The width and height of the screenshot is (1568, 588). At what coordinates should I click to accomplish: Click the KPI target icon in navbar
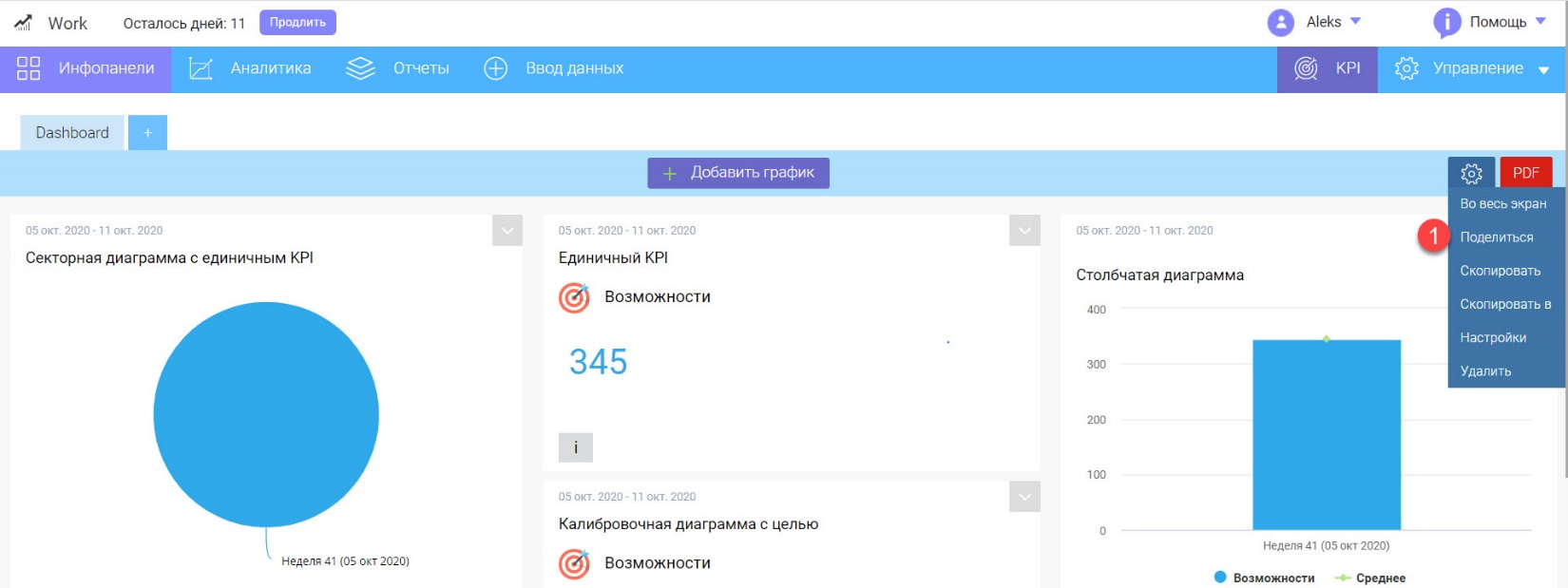[x=1307, y=68]
